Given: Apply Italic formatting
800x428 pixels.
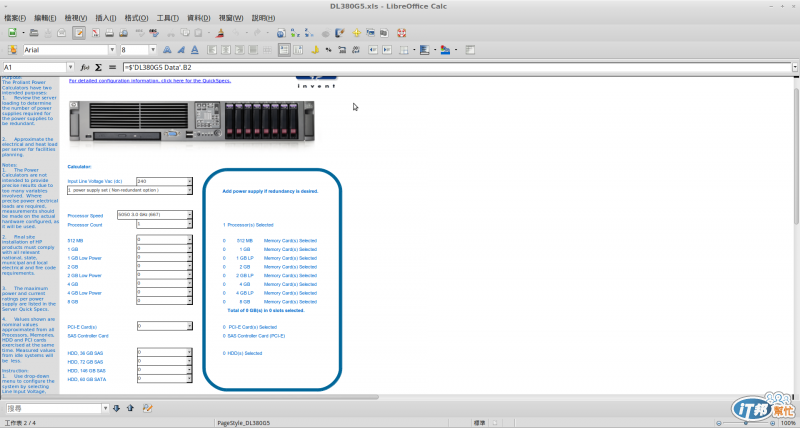Looking at the screenshot, I should point(181,49).
